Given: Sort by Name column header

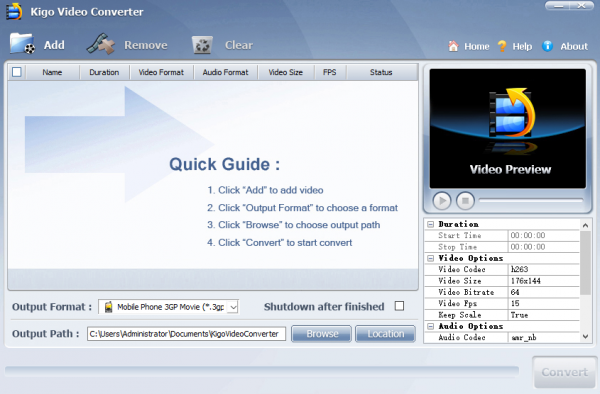Looking at the screenshot, I should (x=52, y=72).
